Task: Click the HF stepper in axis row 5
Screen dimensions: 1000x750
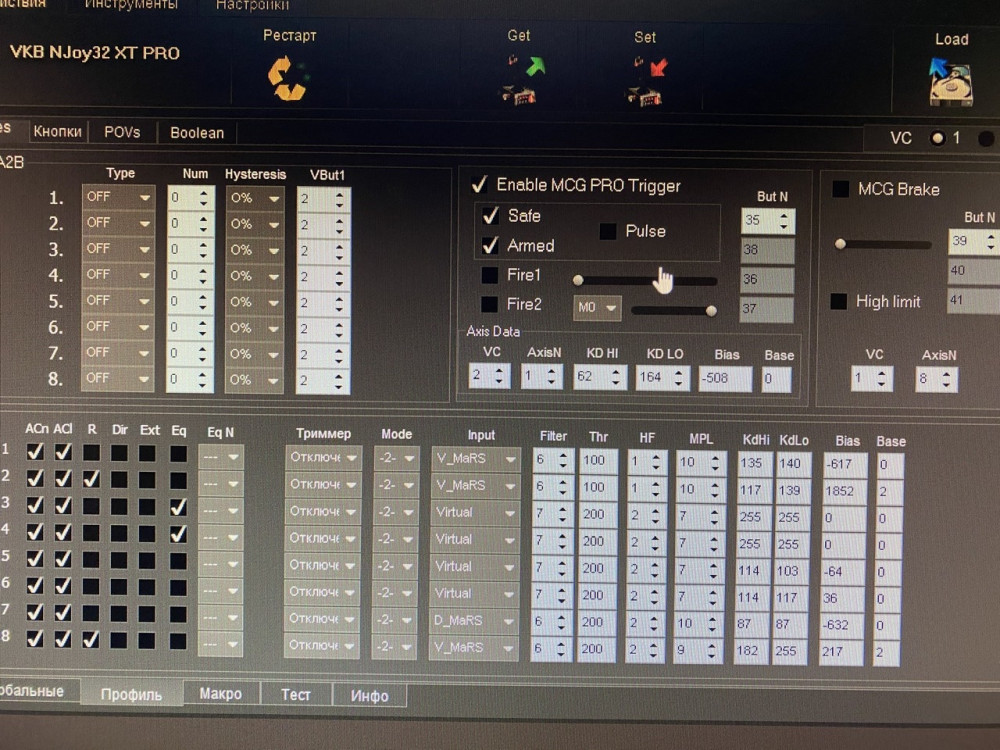Action: coord(646,569)
